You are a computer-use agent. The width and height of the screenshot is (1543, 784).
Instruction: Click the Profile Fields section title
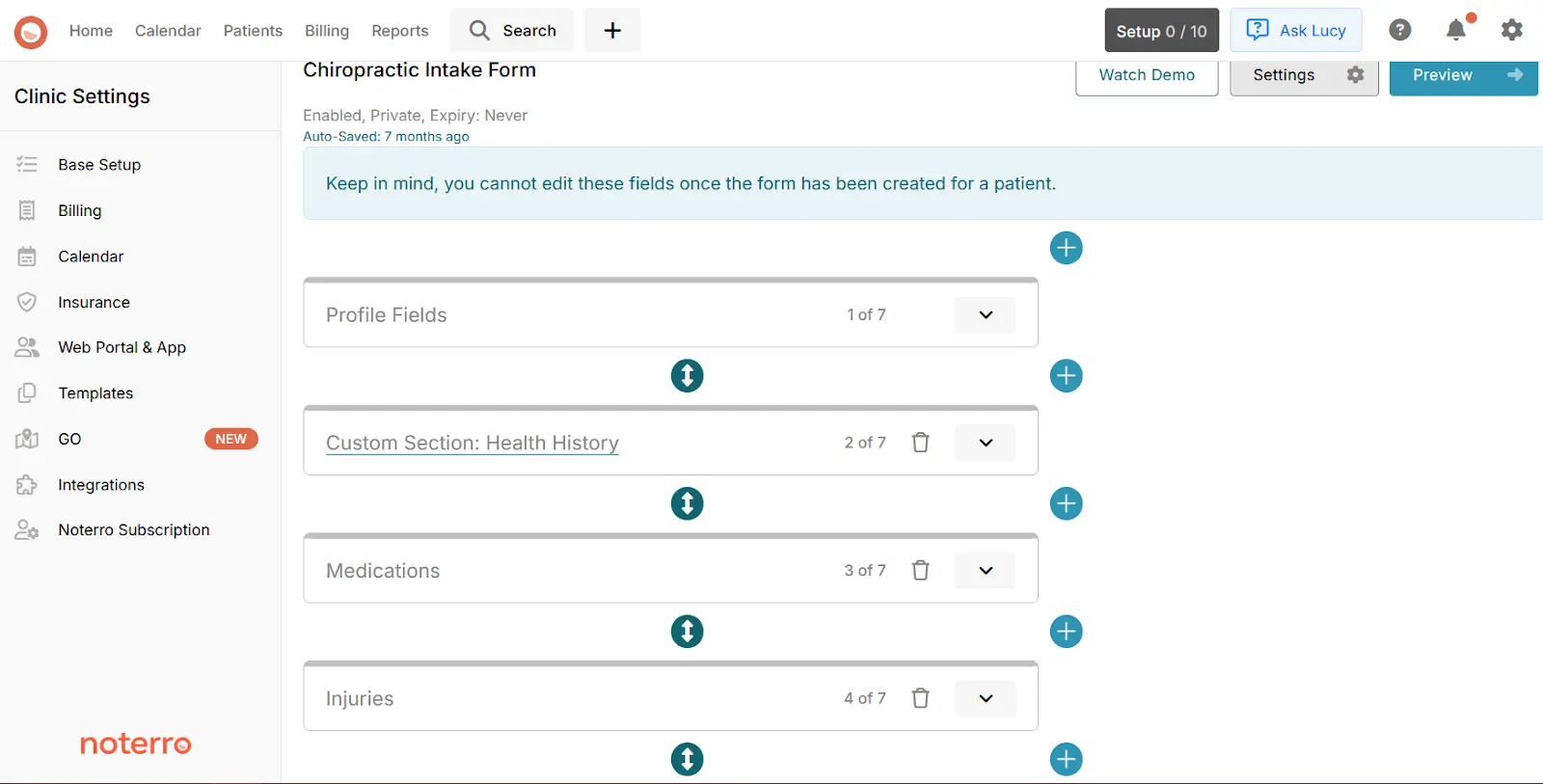point(387,315)
